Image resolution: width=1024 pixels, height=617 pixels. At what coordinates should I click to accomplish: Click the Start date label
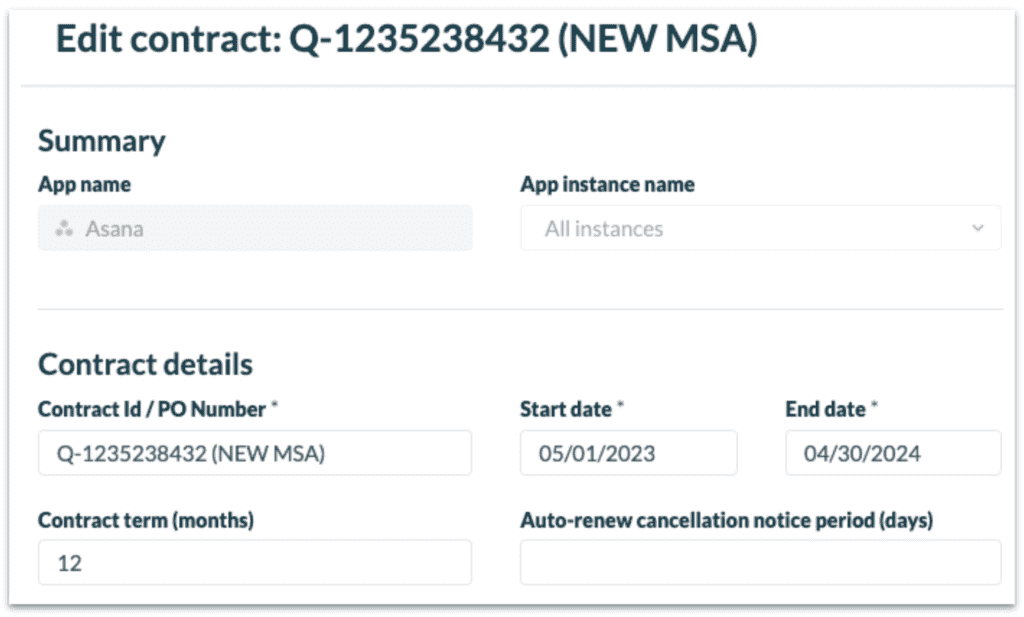[x=566, y=409]
